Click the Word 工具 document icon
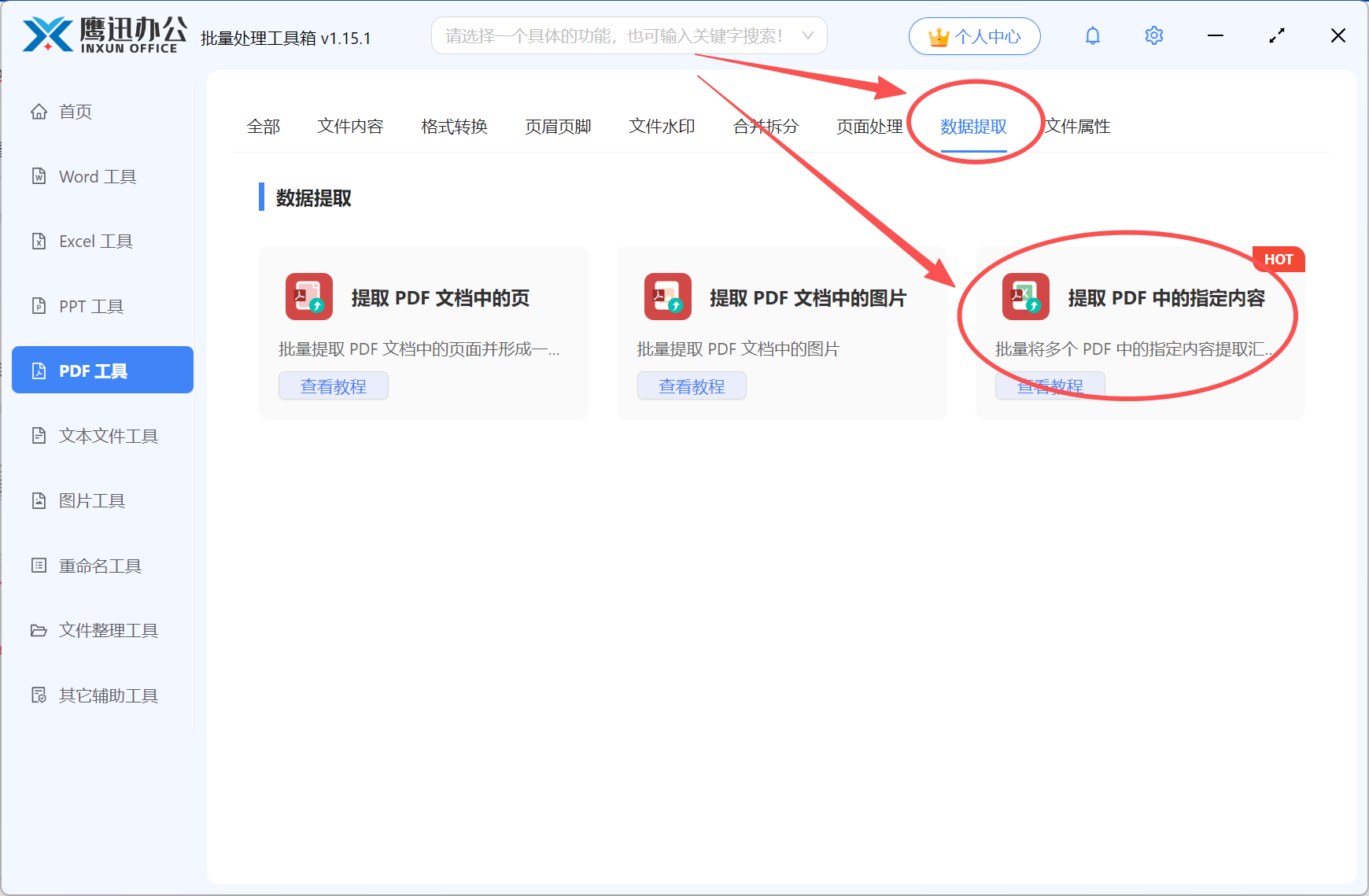Viewport: 1369px width, 896px height. (39, 176)
